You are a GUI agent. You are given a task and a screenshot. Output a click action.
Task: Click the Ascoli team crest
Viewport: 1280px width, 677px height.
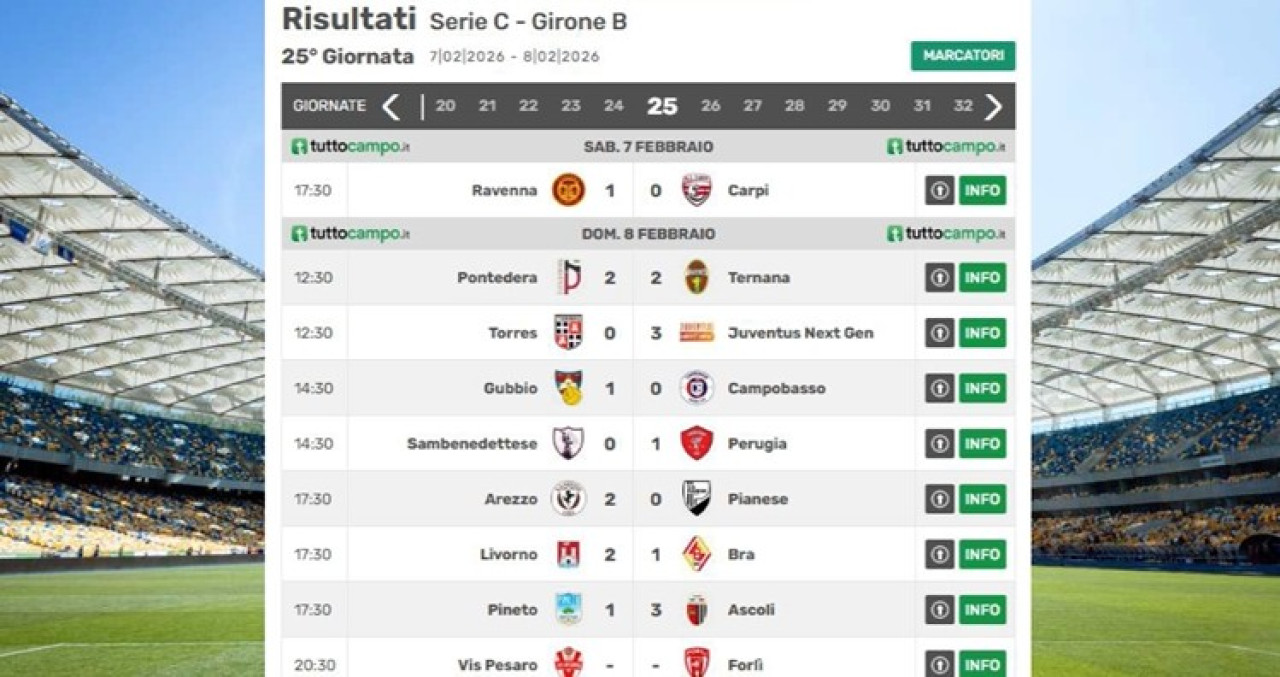[x=696, y=609]
